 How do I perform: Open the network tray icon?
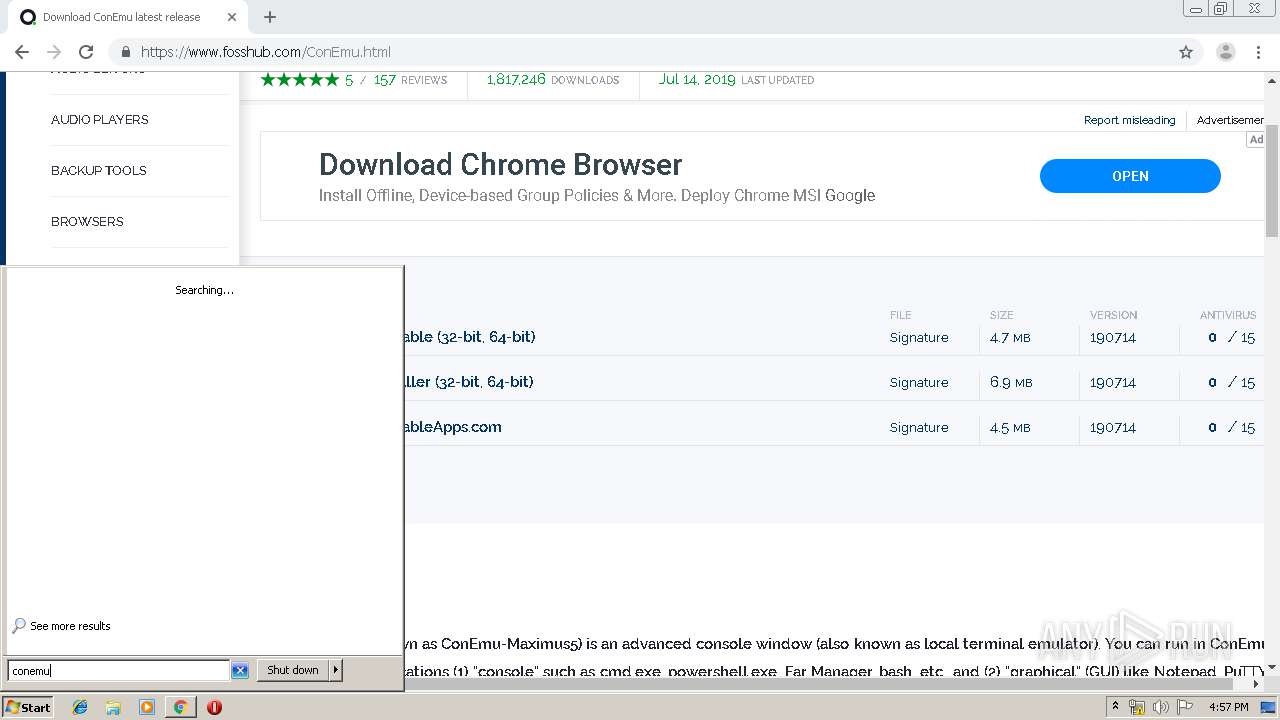[1137, 707]
